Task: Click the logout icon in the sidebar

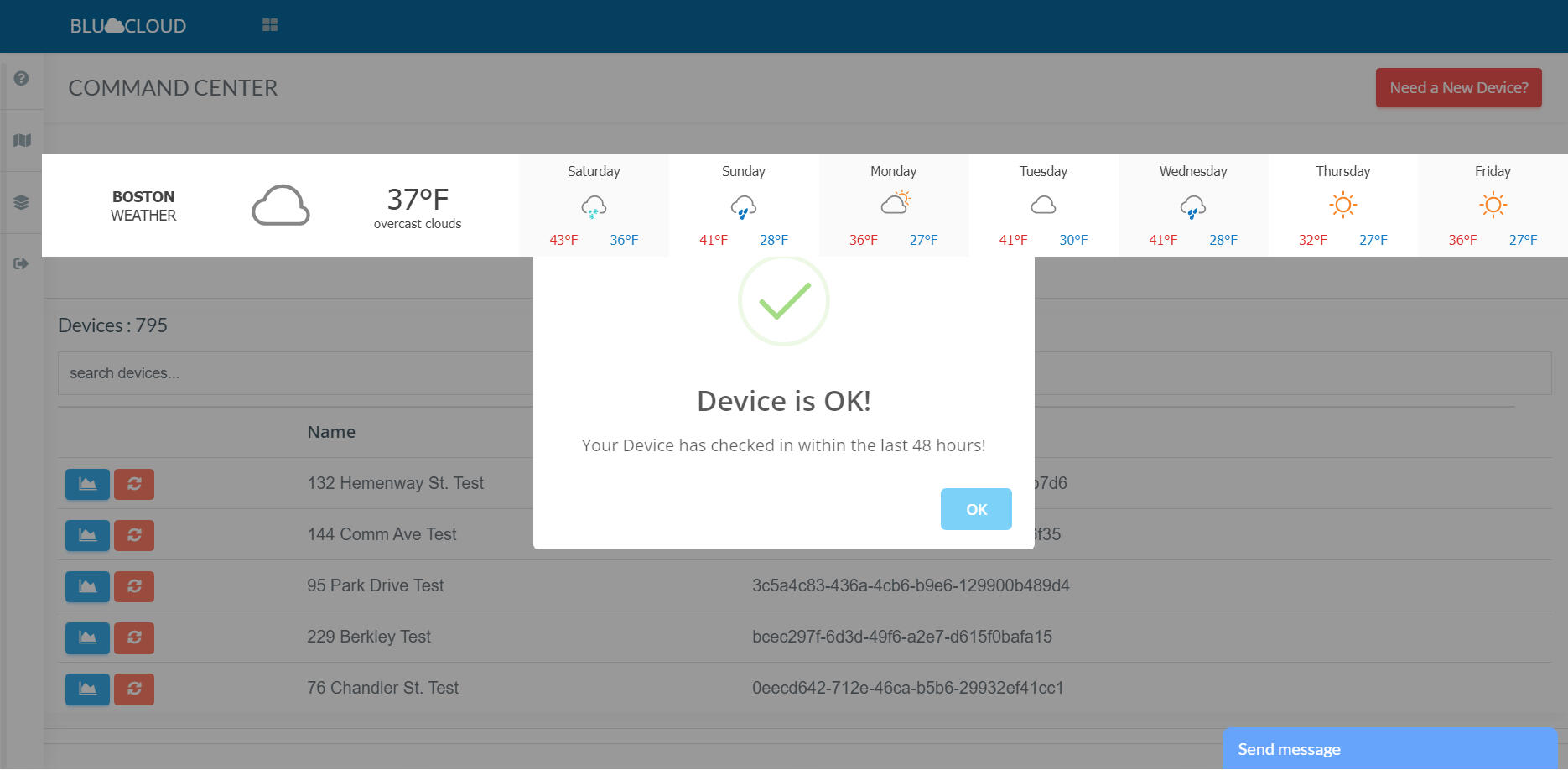Action: point(22,263)
